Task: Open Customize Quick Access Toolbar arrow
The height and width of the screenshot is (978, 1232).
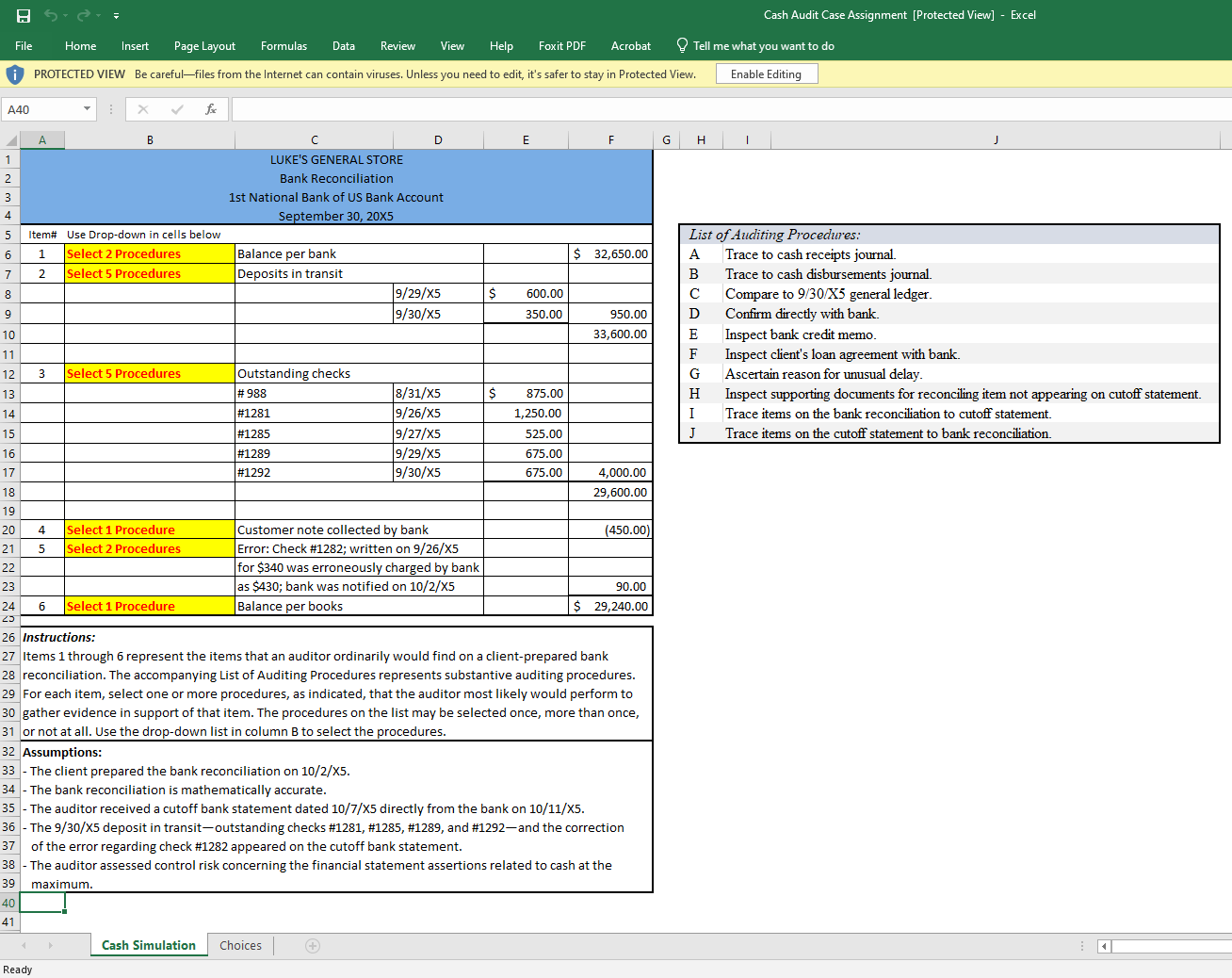Action: (x=116, y=16)
